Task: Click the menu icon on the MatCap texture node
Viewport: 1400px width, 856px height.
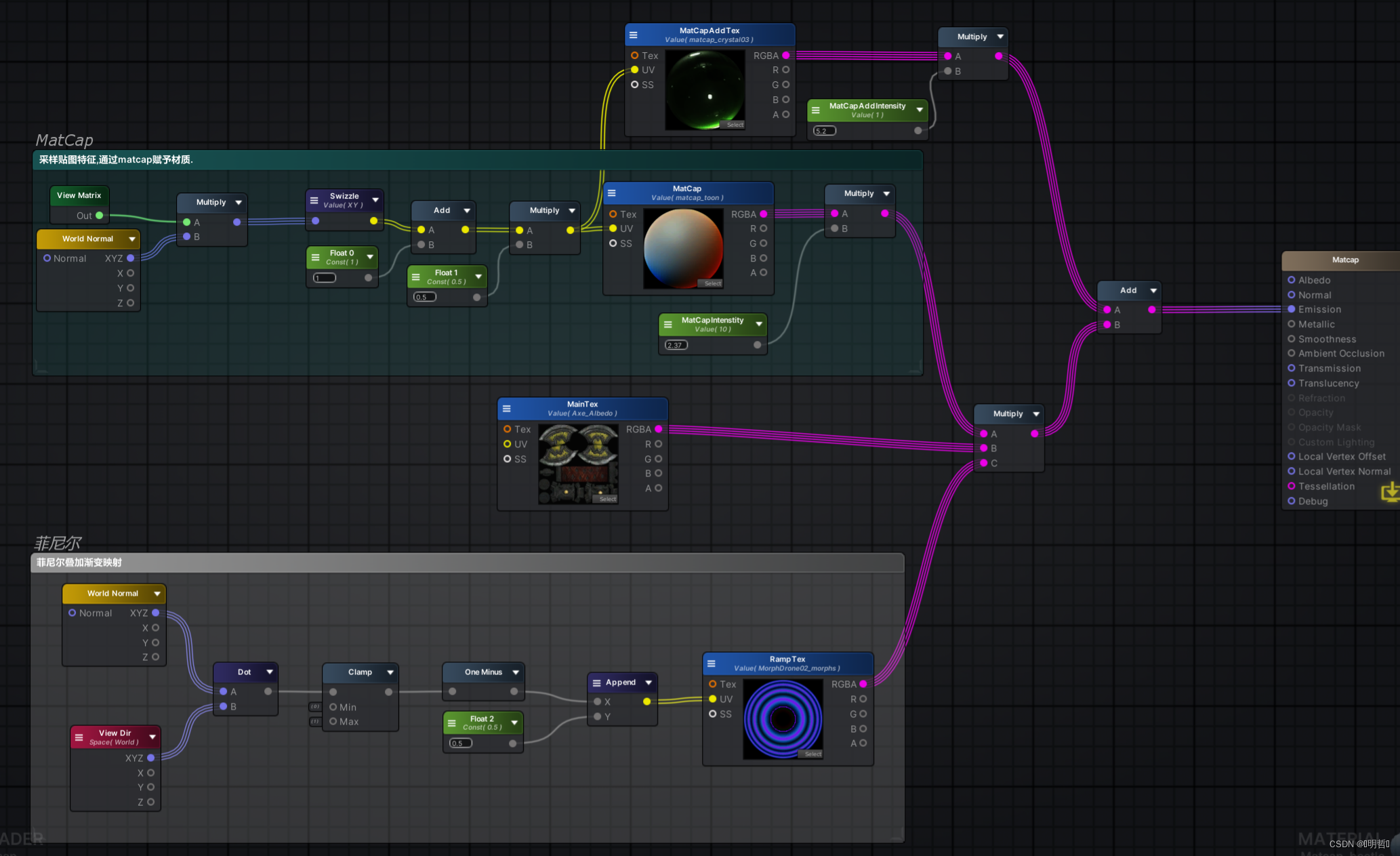Action: pyautogui.click(x=610, y=192)
